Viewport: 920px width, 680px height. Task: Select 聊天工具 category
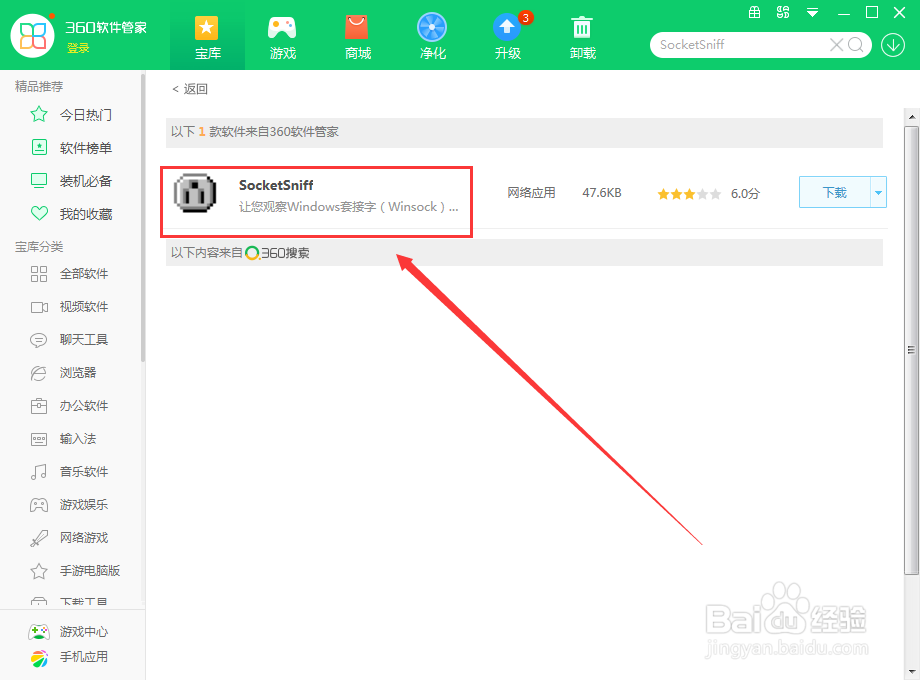point(84,339)
